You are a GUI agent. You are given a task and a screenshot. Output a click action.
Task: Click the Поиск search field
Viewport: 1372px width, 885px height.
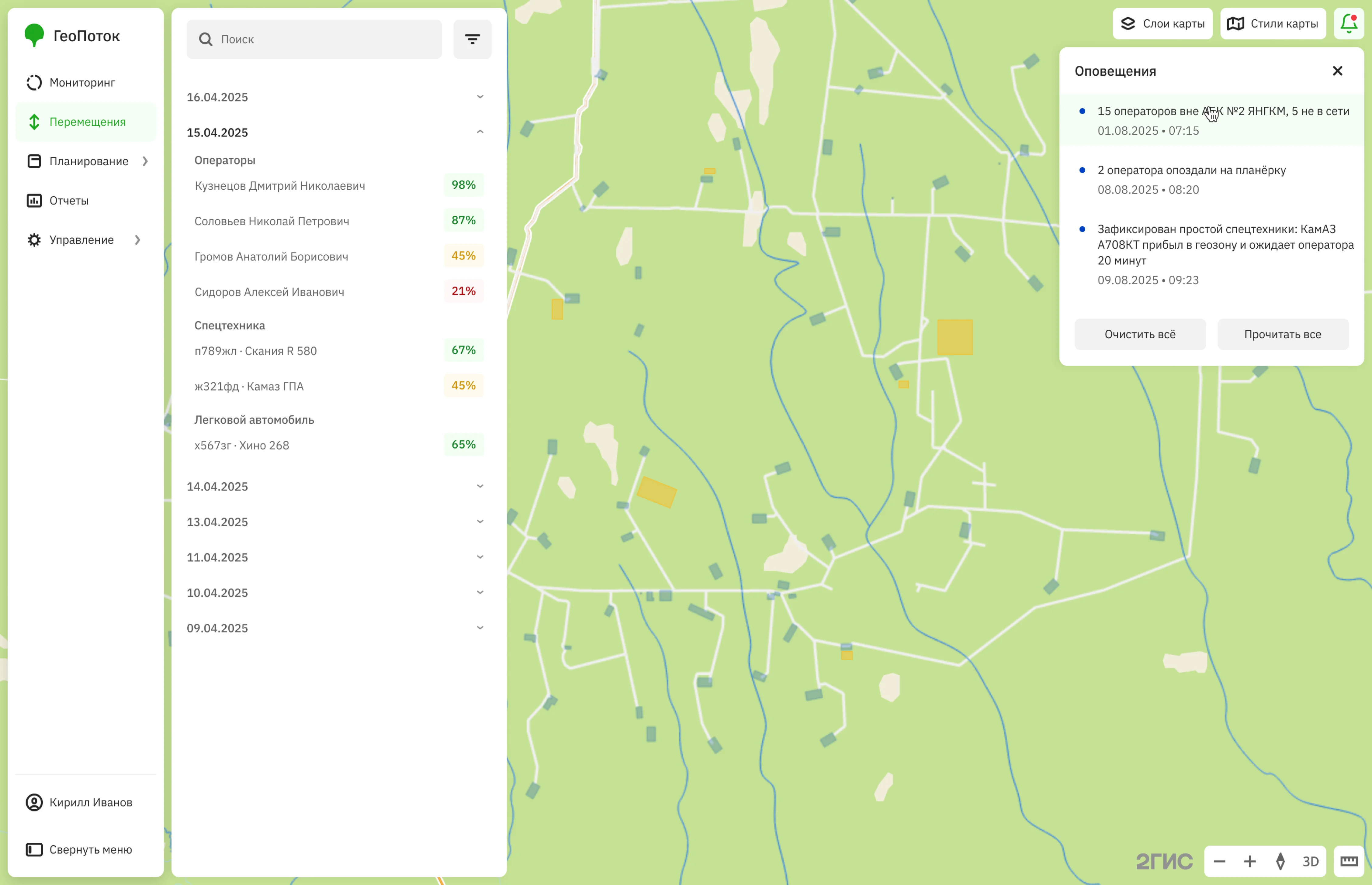(322, 39)
